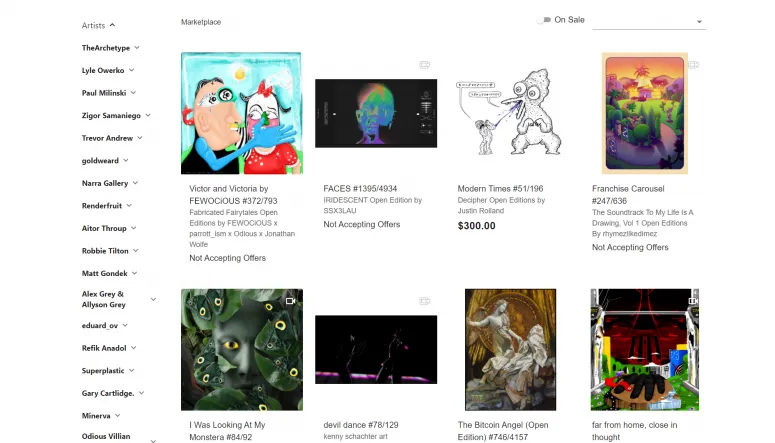775x443 pixels.
Task: Open Marketplace breadcrumb link
Action: coord(201,22)
